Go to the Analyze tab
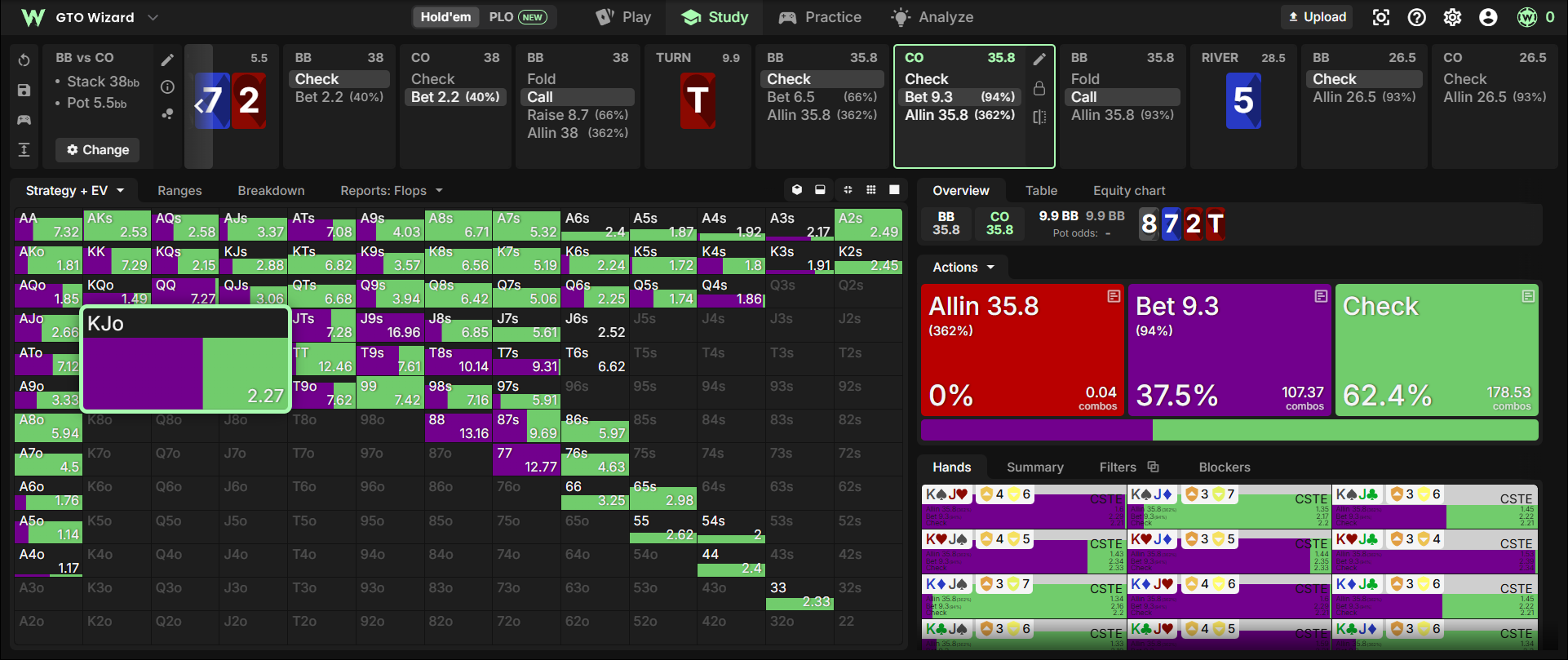 coord(932,17)
